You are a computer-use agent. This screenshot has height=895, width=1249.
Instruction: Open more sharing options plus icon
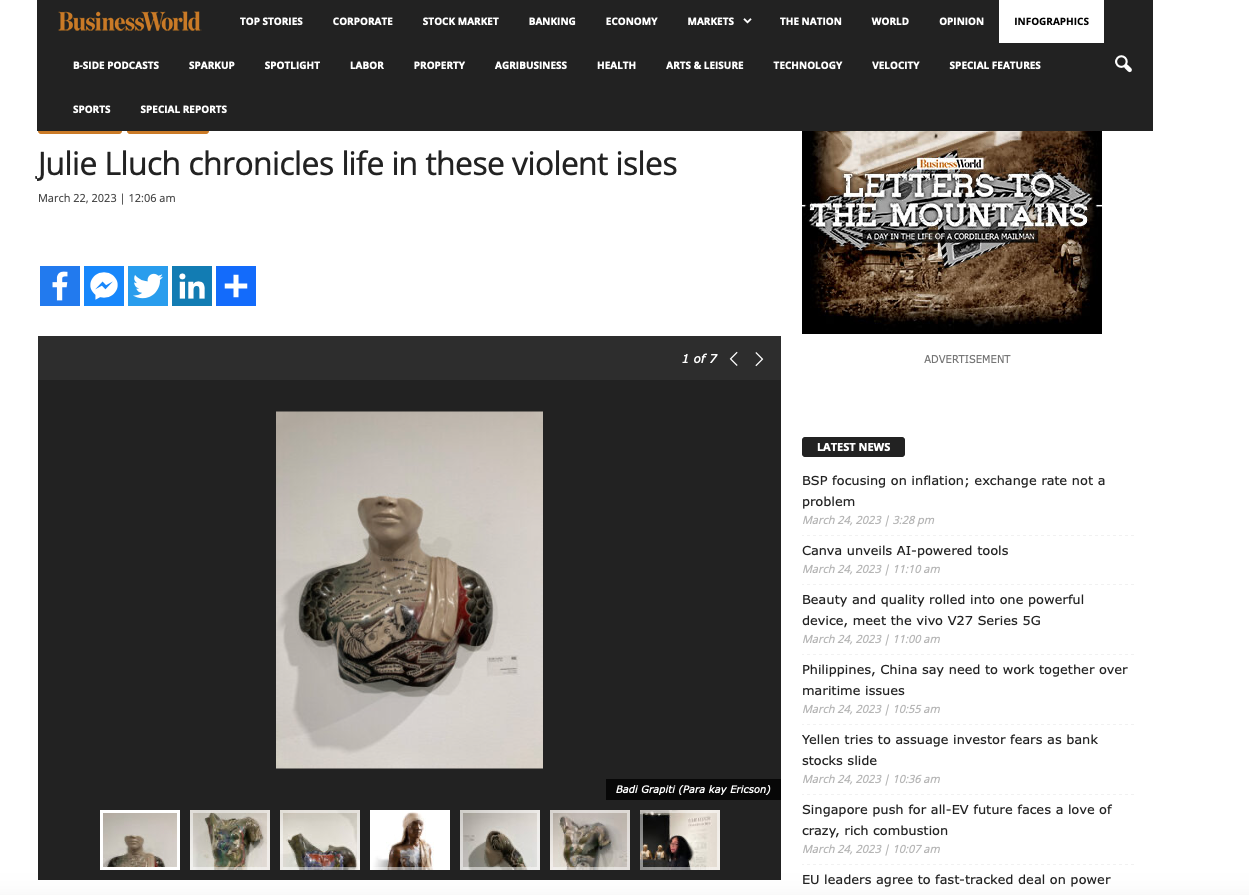pos(236,286)
